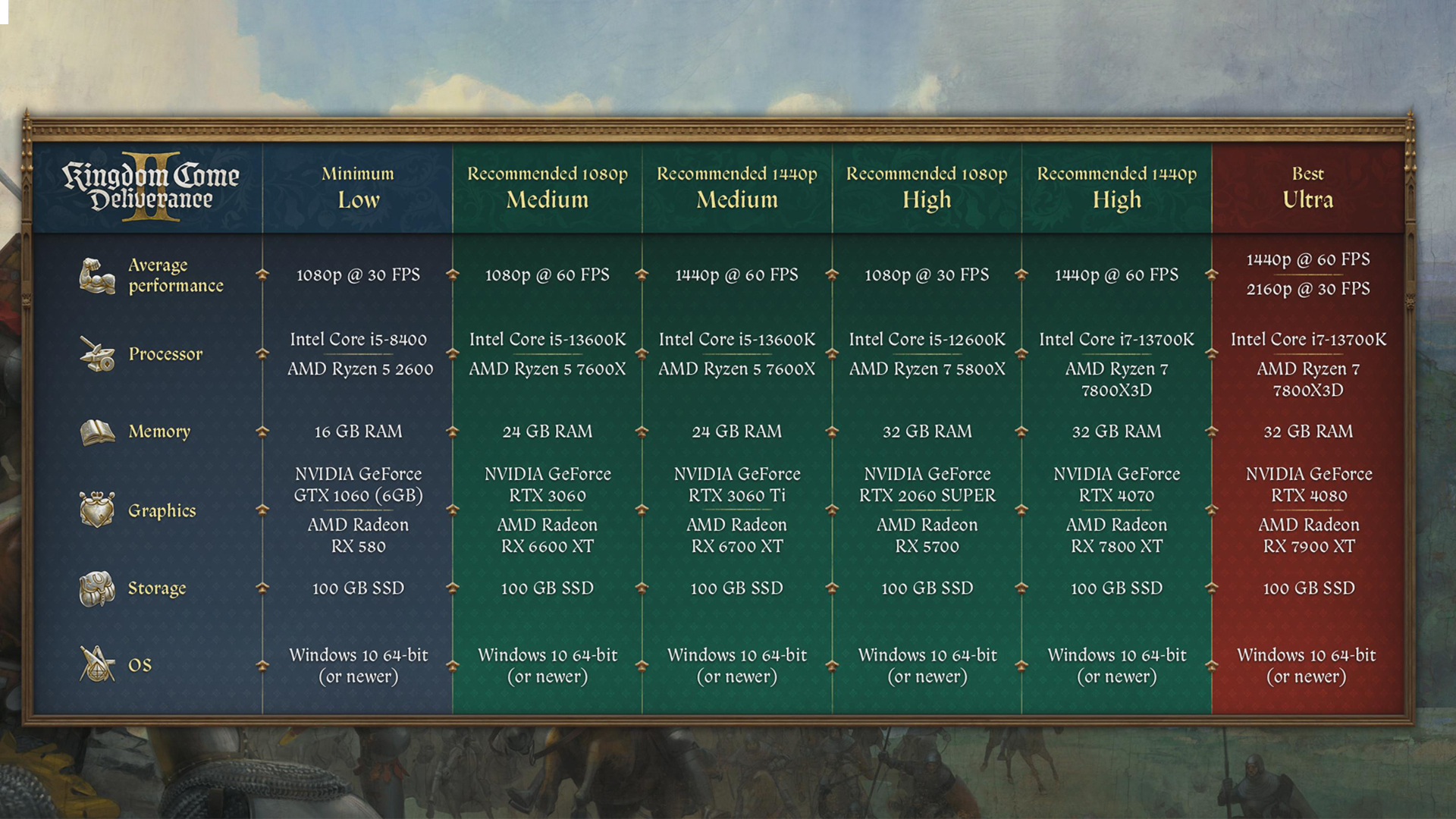Viewport: 1456px width, 819px height.
Task: Click AMD Radeon RX 7900 XT text
Action: pos(1309,535)
